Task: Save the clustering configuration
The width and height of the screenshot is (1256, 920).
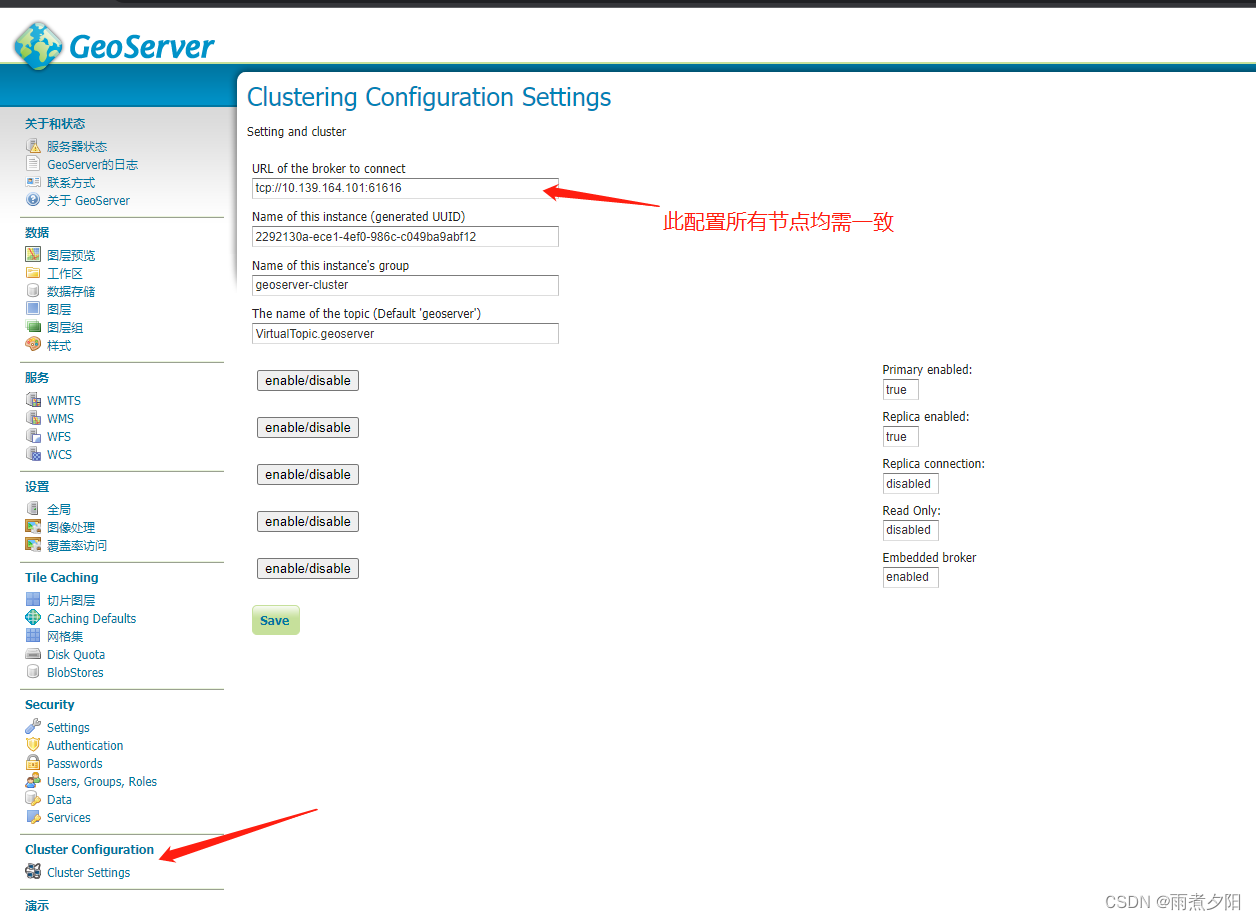Action: point(275,620)
